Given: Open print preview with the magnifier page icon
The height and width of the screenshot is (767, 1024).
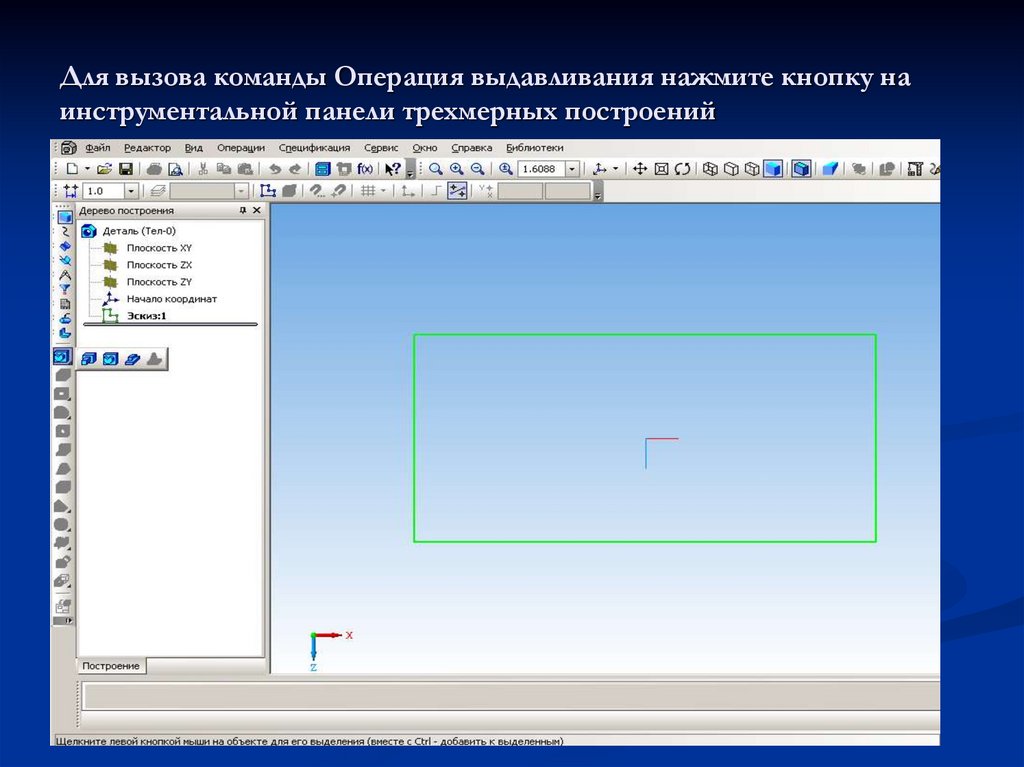Looking at the screenshot, I should click(175, 169).
